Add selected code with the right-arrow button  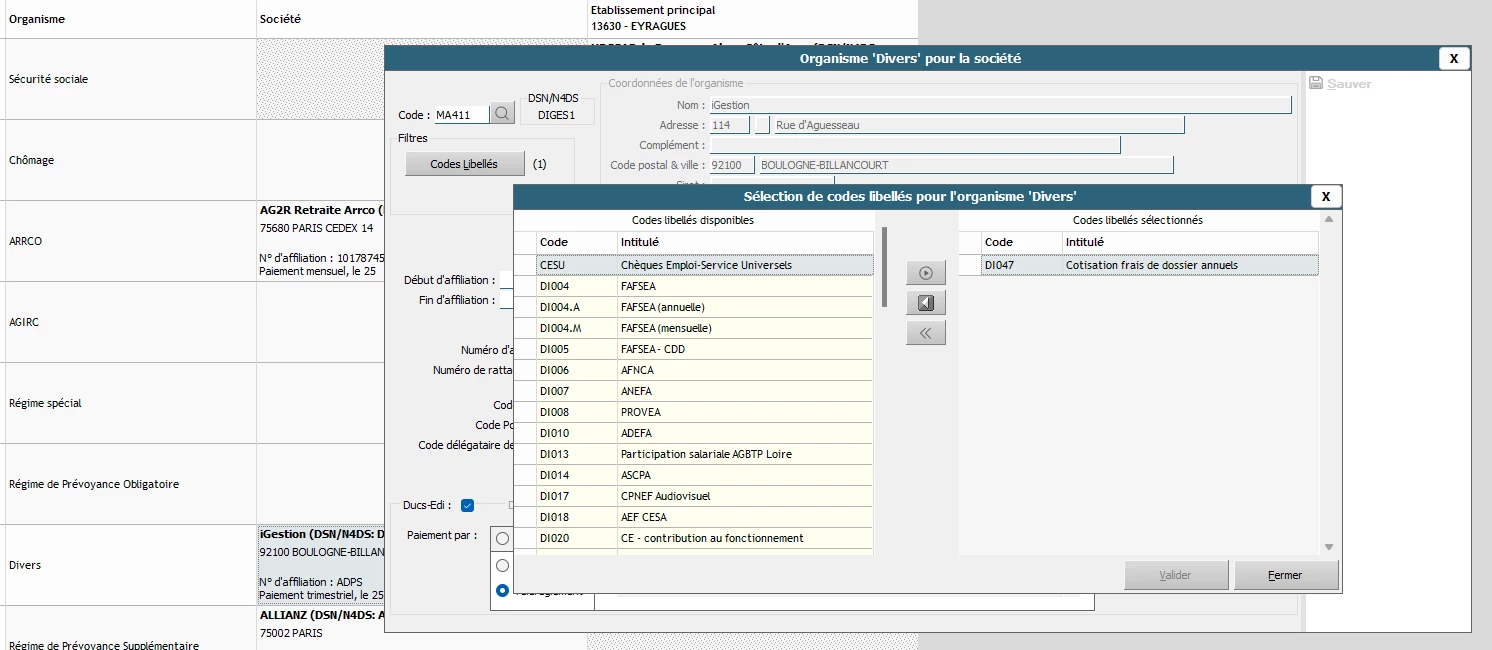point(926,273)
